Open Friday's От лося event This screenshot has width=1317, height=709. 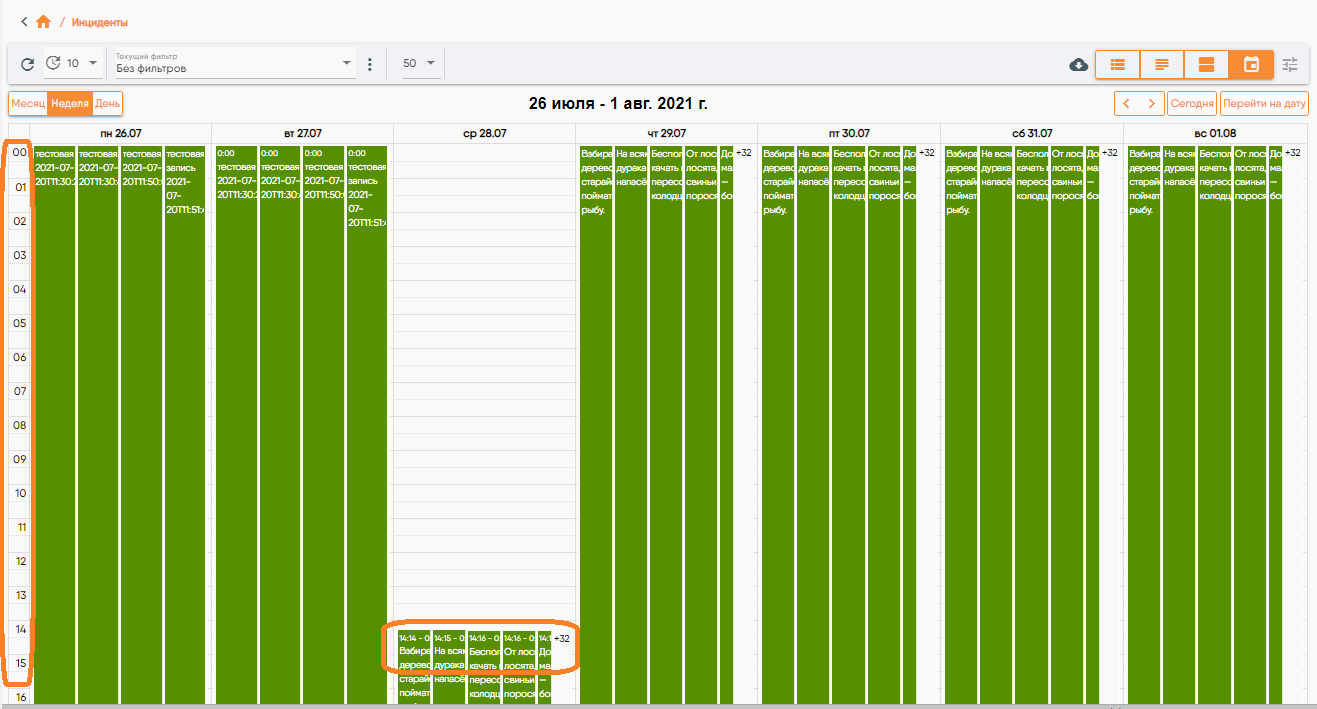(883, 425)
